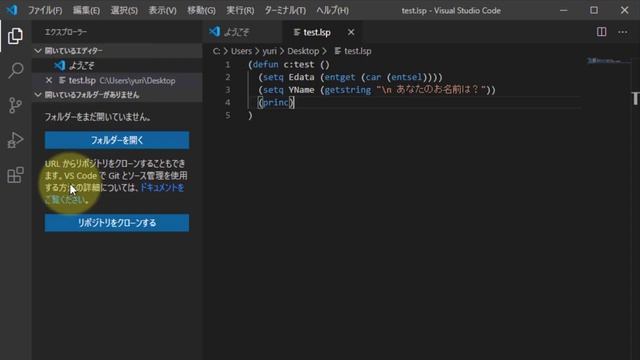The height and width of the screenshot is (360, 640).
Task: Click the VS Code icon beside ようこそ in open editors
Action: coord(60,65)
